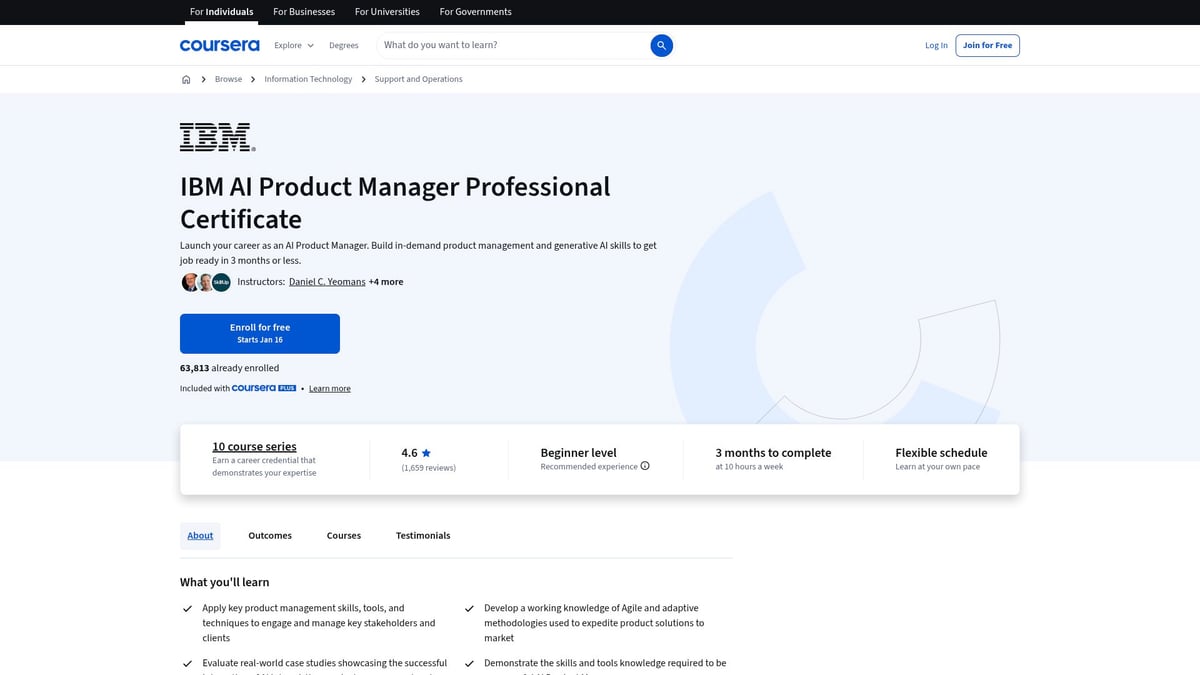This screenshot has width=1200, height=675.
Task: Open the Explore dropdown menu
Action: [x=294, y=45]
